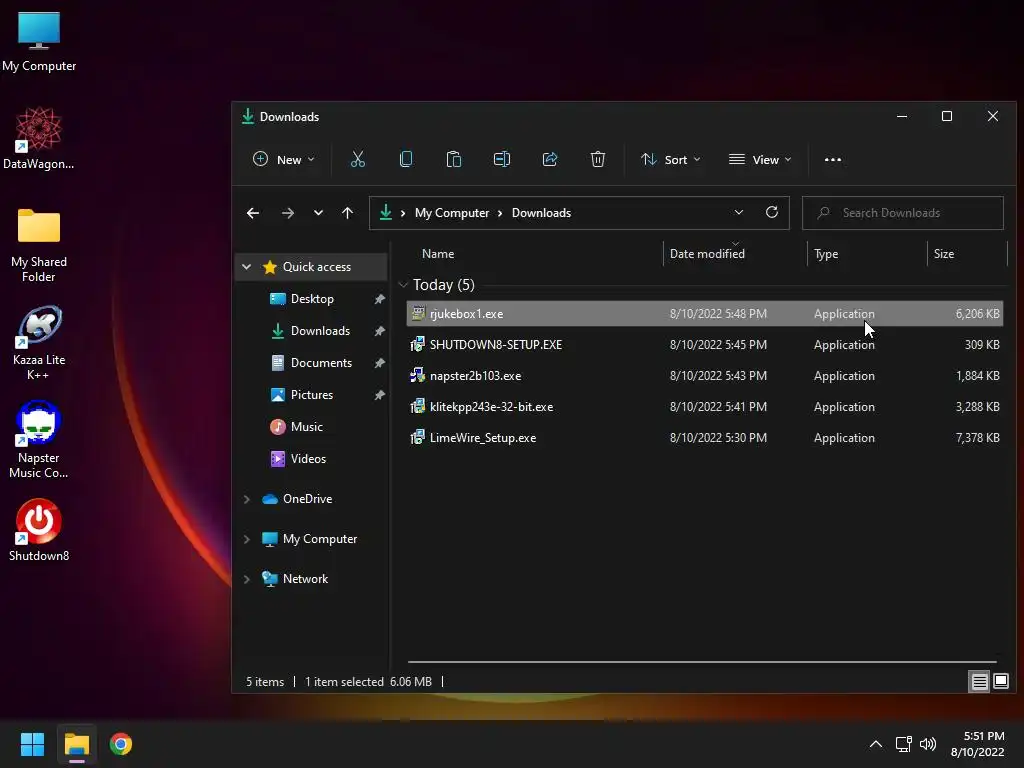Image resolution: width=1024 pixels, height=768 pixels.
Task: Open Kazaa Lite K++ desktop shortcut
Action: (x=39, y=343)
